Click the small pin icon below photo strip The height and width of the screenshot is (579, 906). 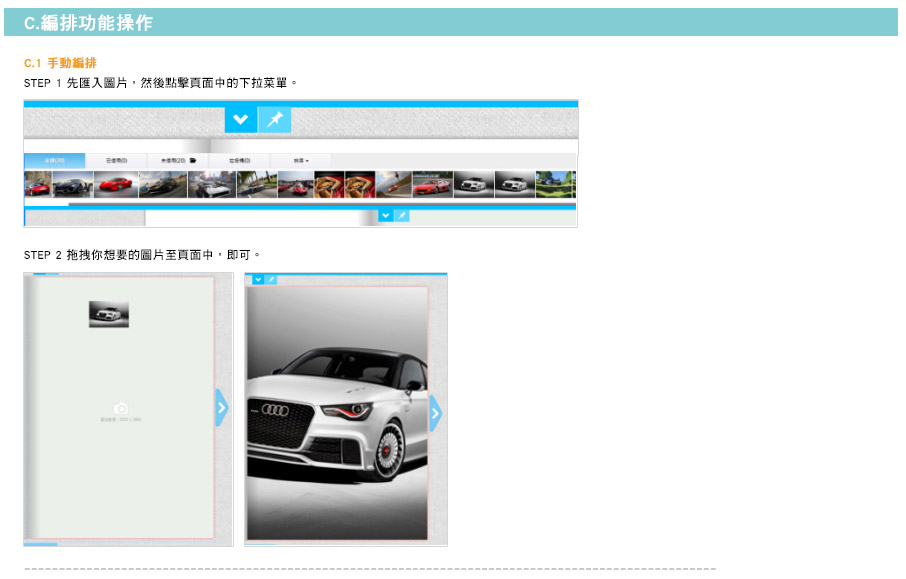click(x=402, y=216)
